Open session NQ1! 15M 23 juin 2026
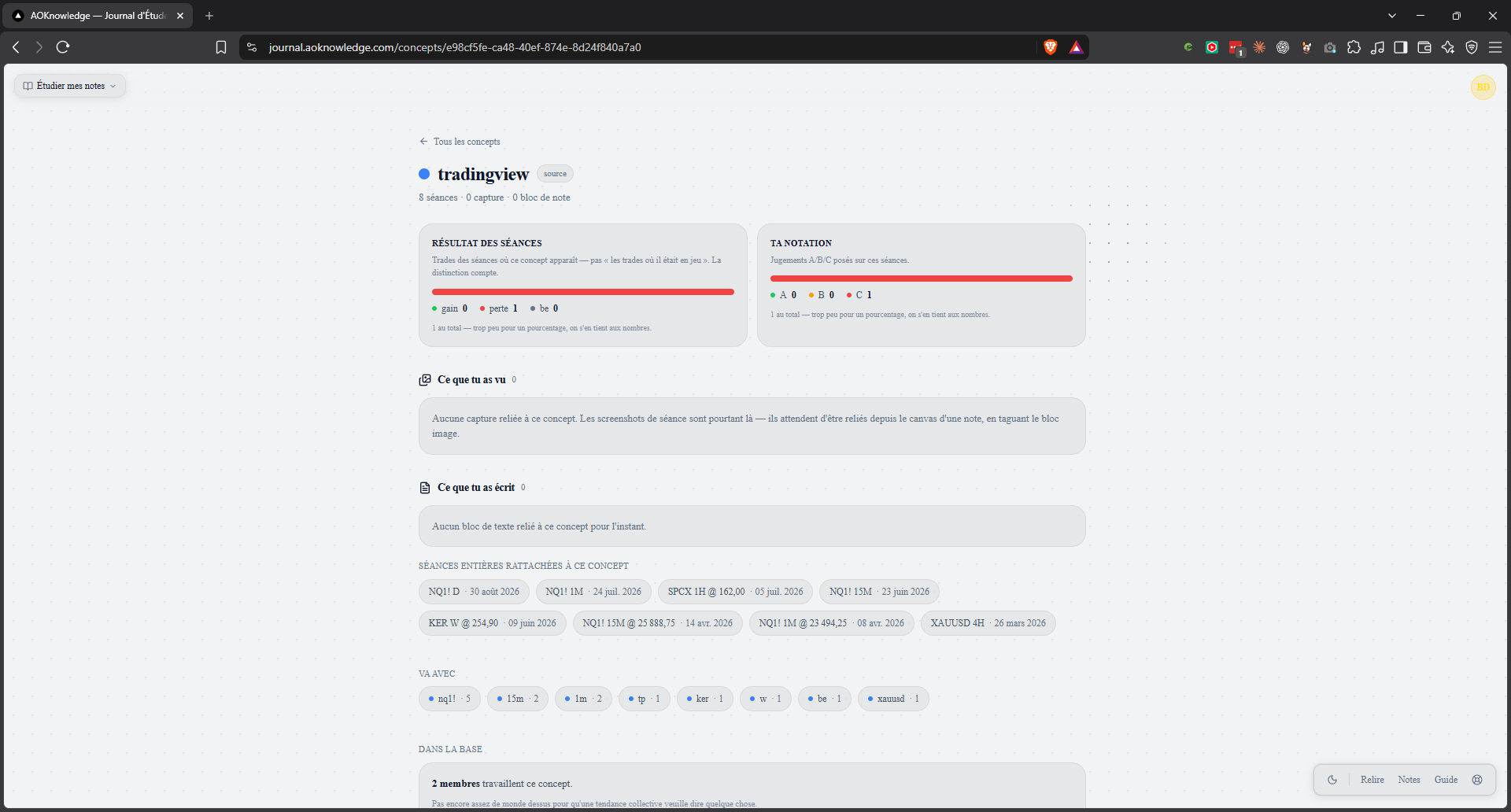Screen dimensions: 1511x812 tap(879, 592)
